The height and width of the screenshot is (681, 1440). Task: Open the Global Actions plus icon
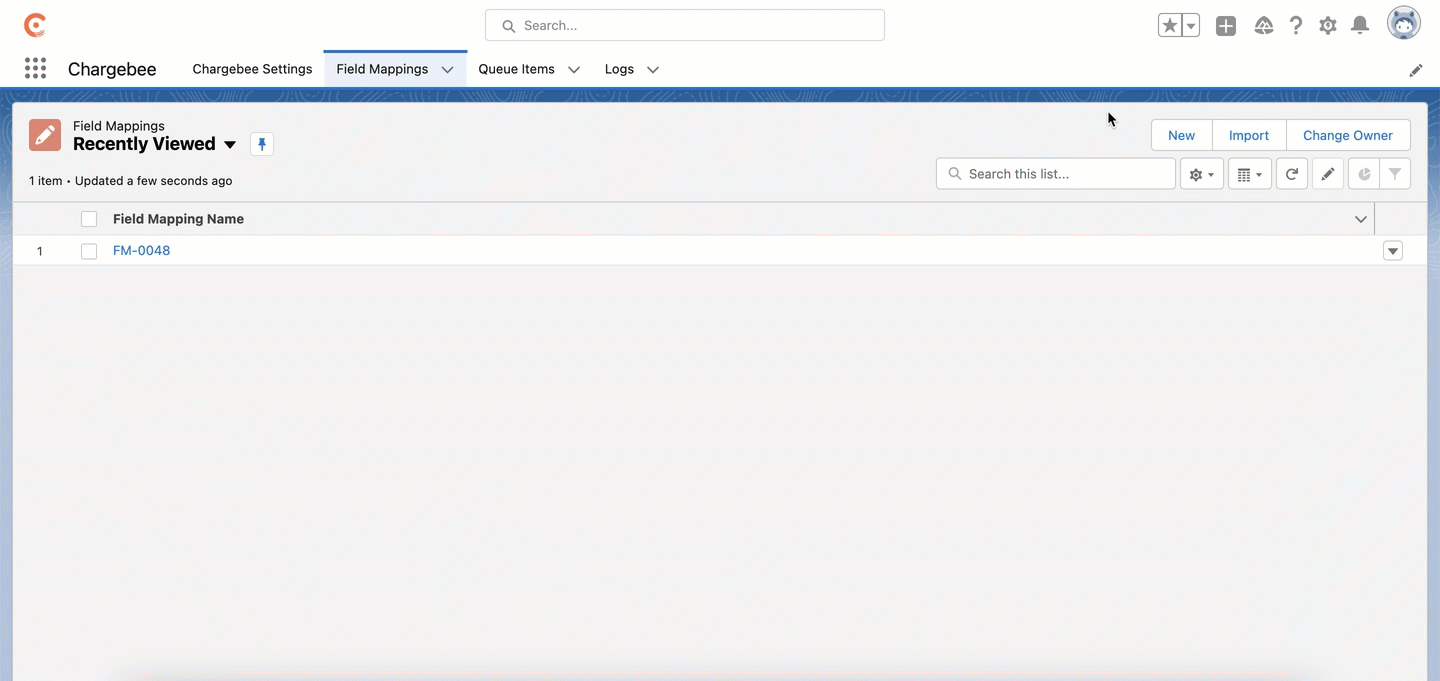(x=1226, y=26)
